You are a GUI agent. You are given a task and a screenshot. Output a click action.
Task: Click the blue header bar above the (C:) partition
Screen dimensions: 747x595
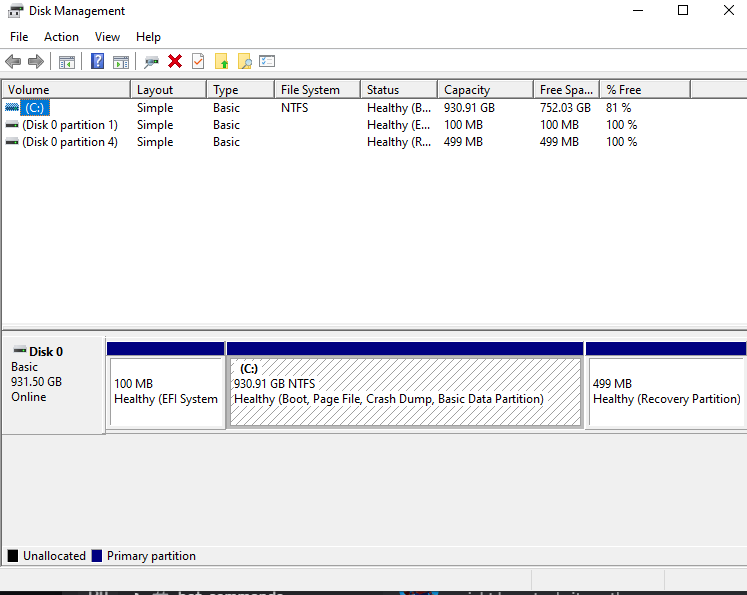point(405,348)
